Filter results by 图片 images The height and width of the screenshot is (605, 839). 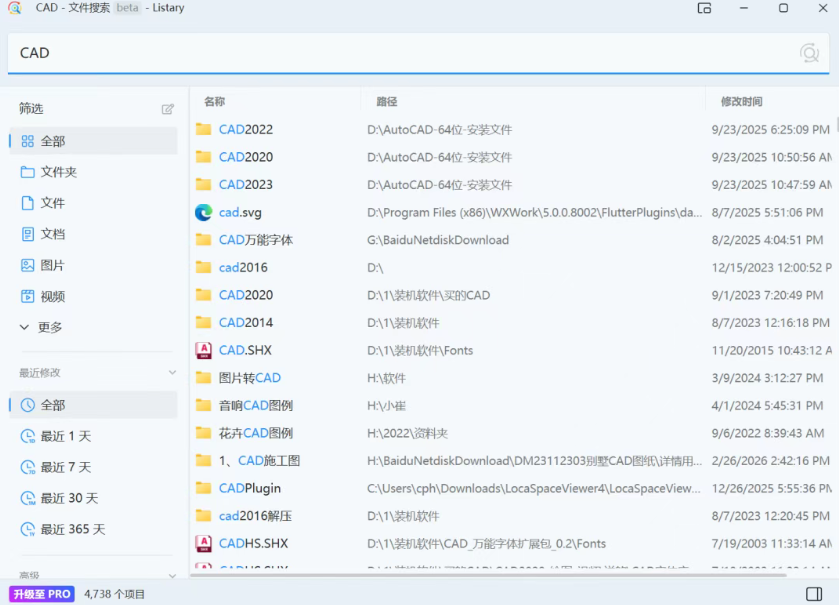pyautogui.click(x=52, y=265)
